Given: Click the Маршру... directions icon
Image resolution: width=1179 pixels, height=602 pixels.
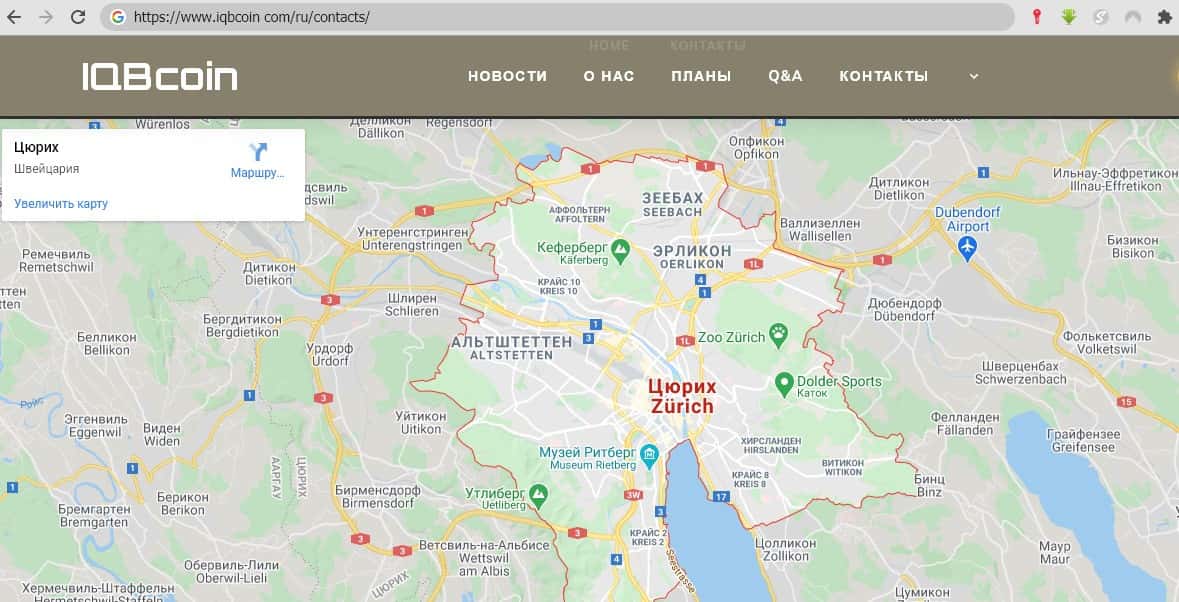Looking at the screenshot, I should point(258,153).
